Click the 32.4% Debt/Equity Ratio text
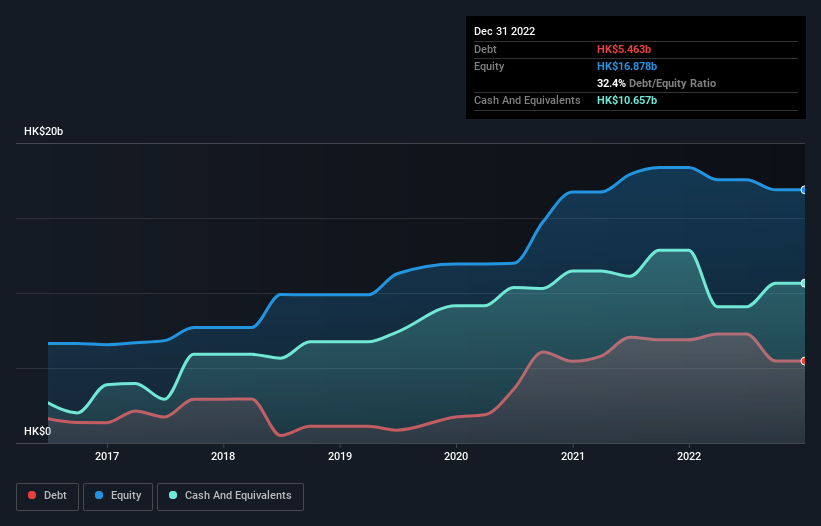The image size is (821, 526). 656,83
